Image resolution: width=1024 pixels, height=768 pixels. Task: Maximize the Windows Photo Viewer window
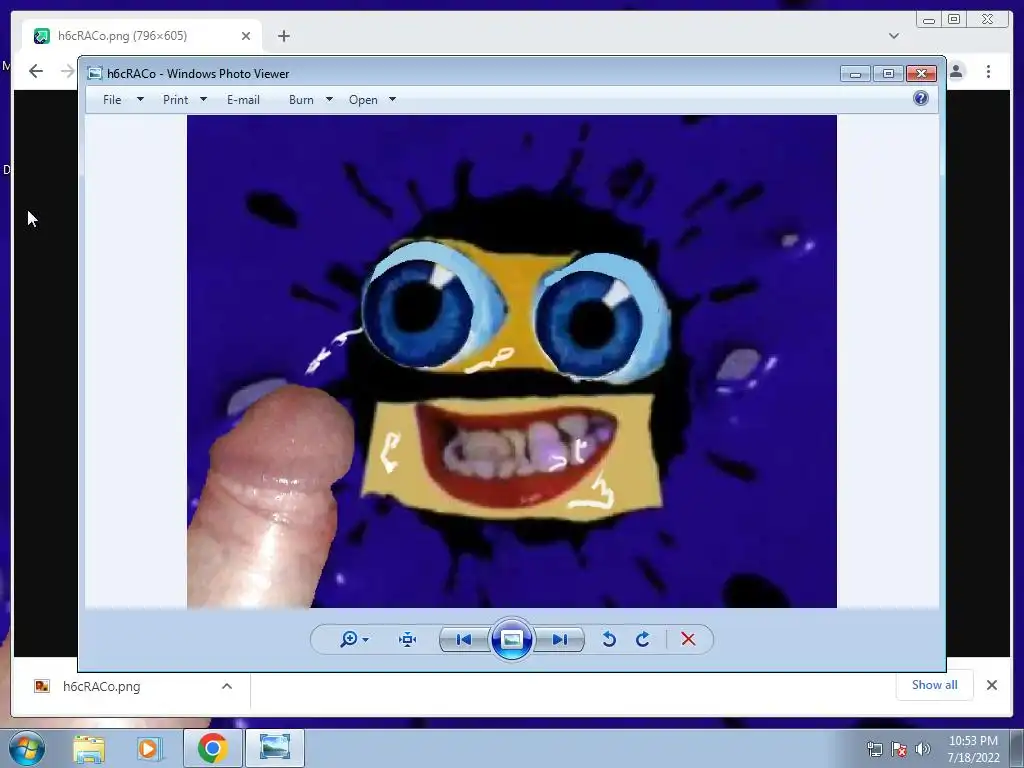[x=888, y=74]
